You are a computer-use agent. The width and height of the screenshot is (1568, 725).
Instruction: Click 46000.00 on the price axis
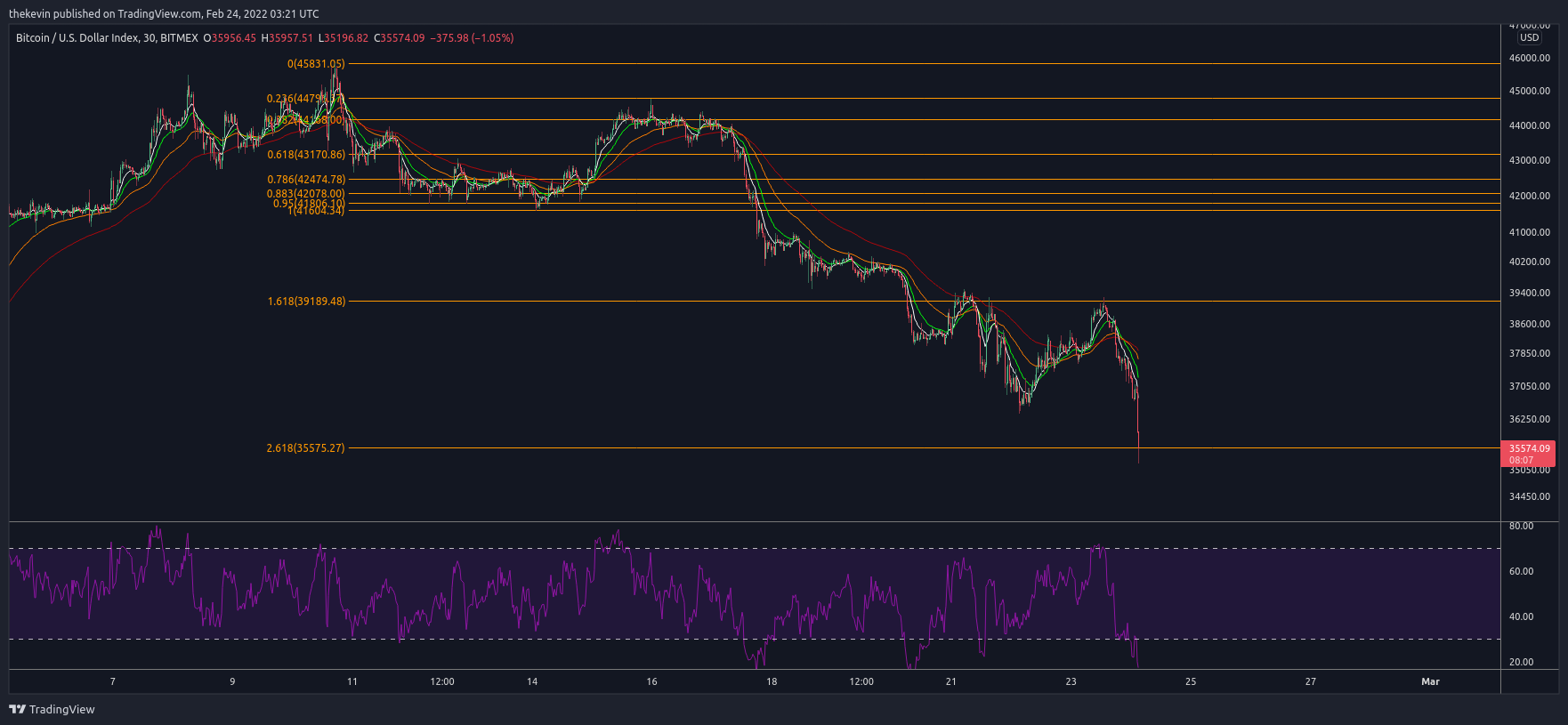(x=1530, y=58)
